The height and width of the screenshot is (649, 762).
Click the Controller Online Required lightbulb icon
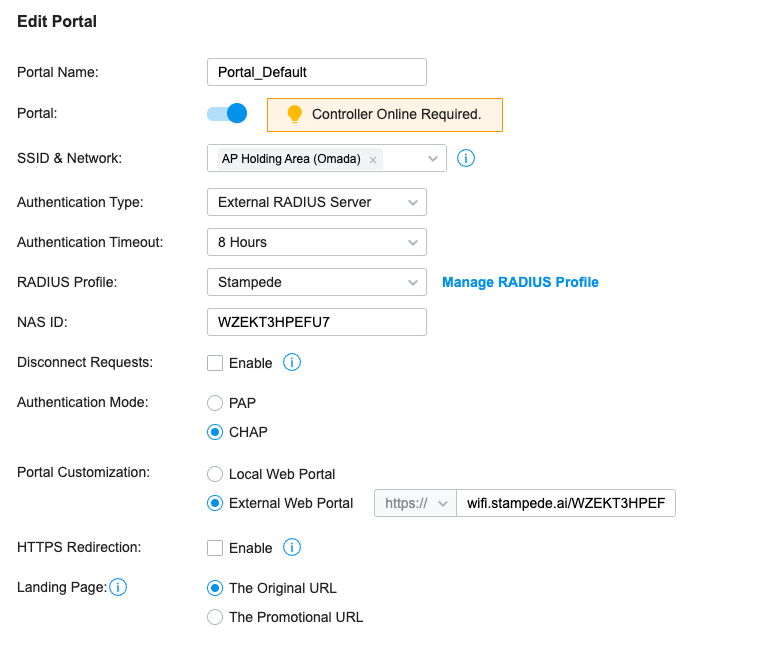pos(294,114)
